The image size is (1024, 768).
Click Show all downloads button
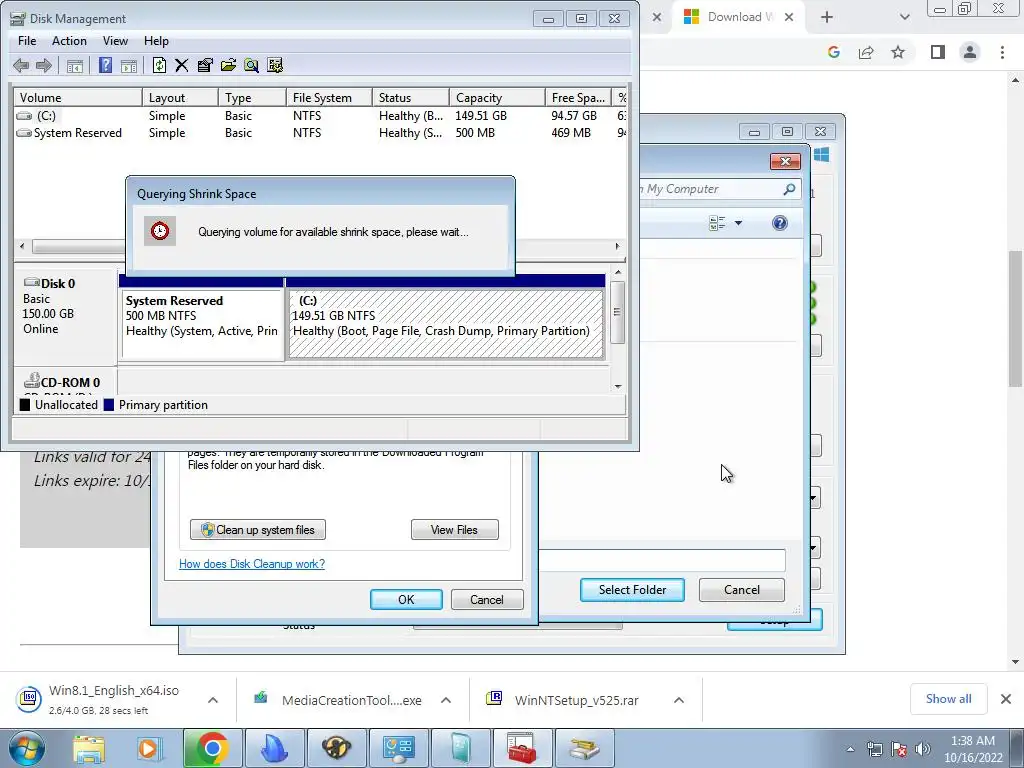(948, 699)
